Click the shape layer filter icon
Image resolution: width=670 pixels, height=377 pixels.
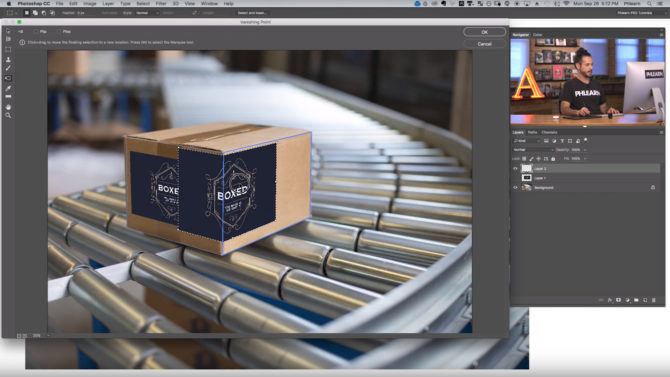click(x=570, y=141)
